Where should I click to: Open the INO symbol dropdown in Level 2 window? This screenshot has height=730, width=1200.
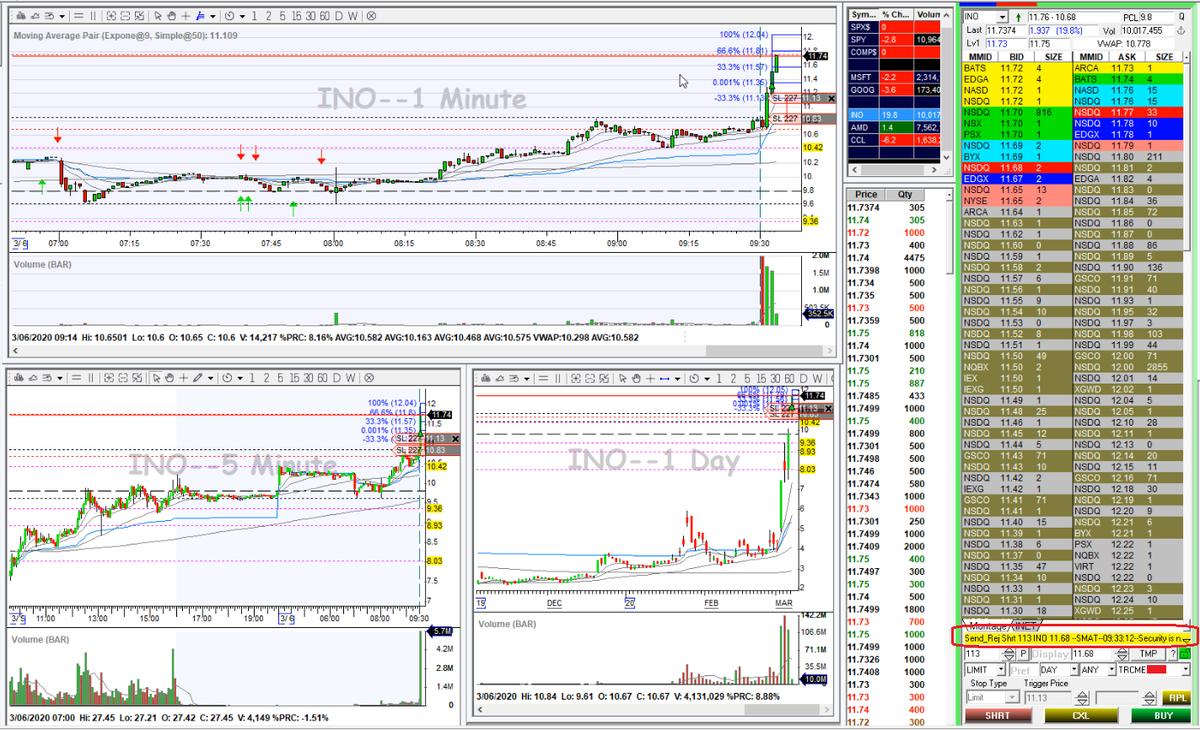1003,16
